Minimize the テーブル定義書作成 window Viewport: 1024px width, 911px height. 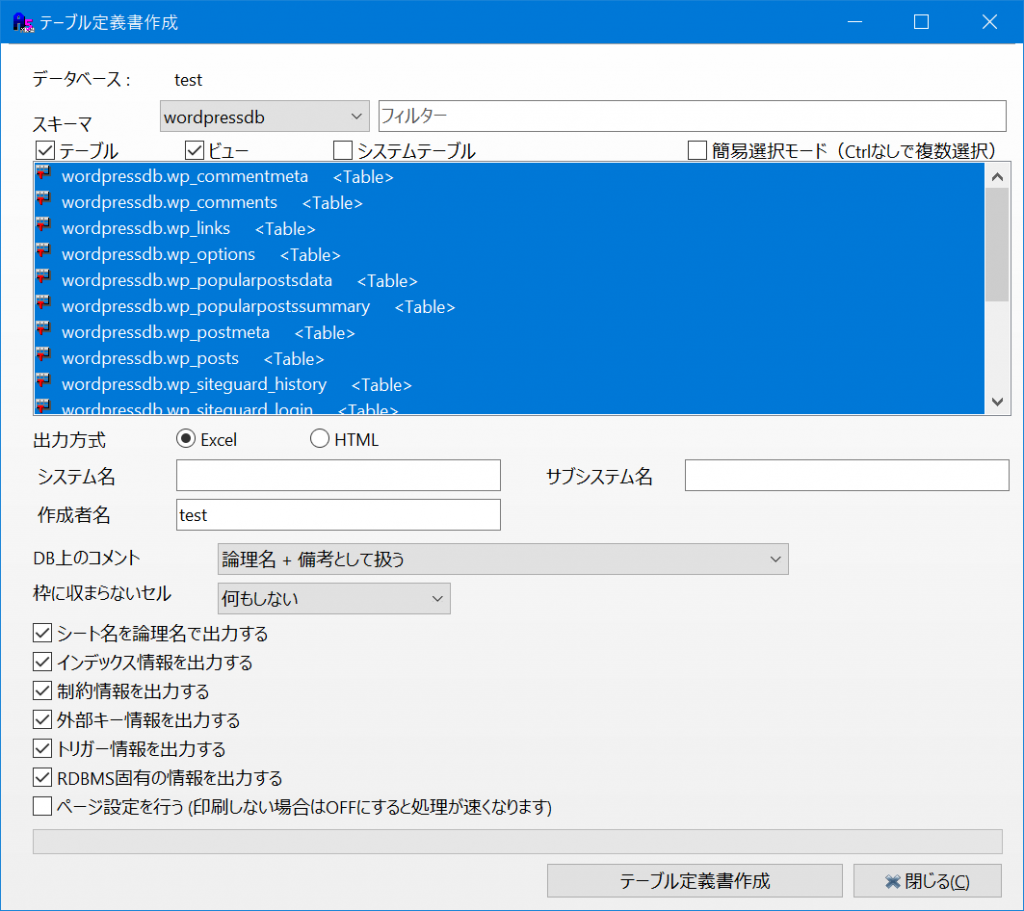click(x=855, y=22)
